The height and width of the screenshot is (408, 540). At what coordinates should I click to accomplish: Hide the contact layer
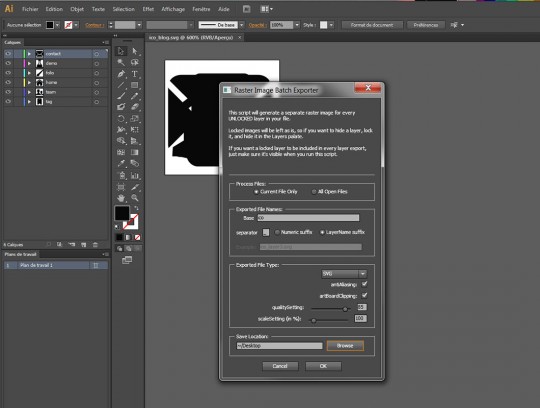point(8,54)
